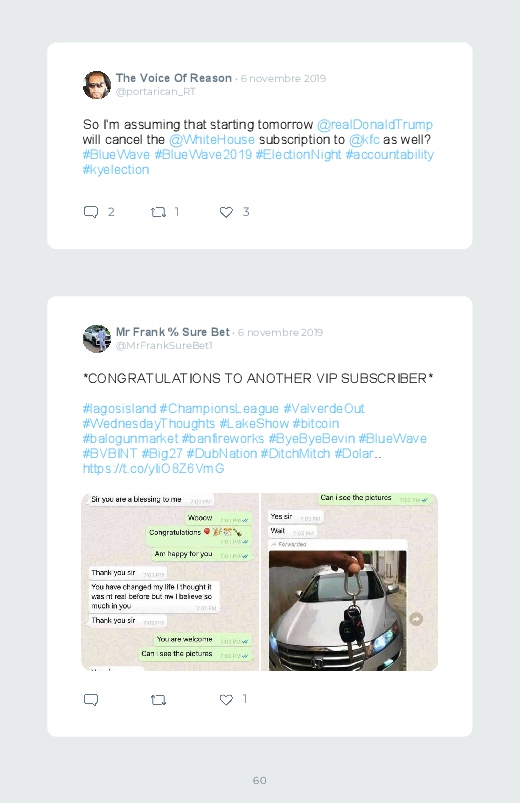This screenshot has height=803, width=520.
Task: Click reply icon on Mr Frank tweet
Action: coord(91,700)
